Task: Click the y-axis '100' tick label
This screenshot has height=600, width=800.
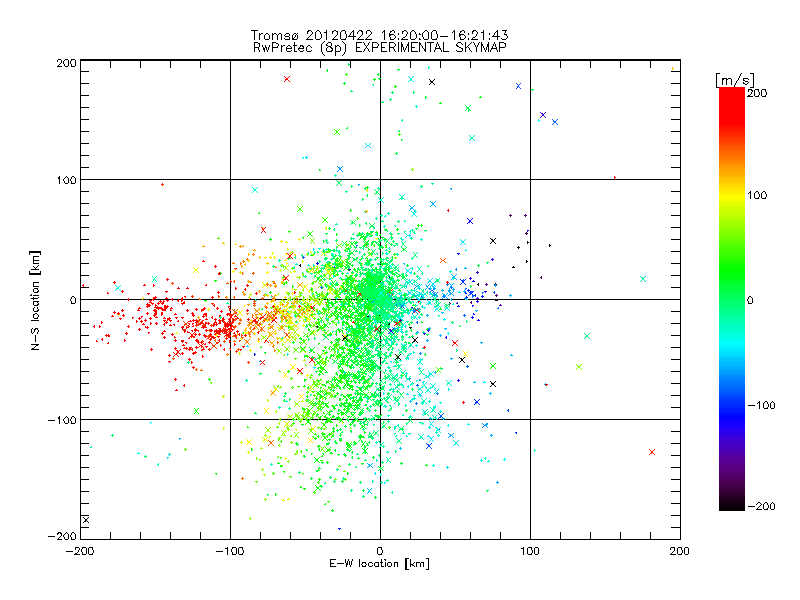Action: (66, 180)
